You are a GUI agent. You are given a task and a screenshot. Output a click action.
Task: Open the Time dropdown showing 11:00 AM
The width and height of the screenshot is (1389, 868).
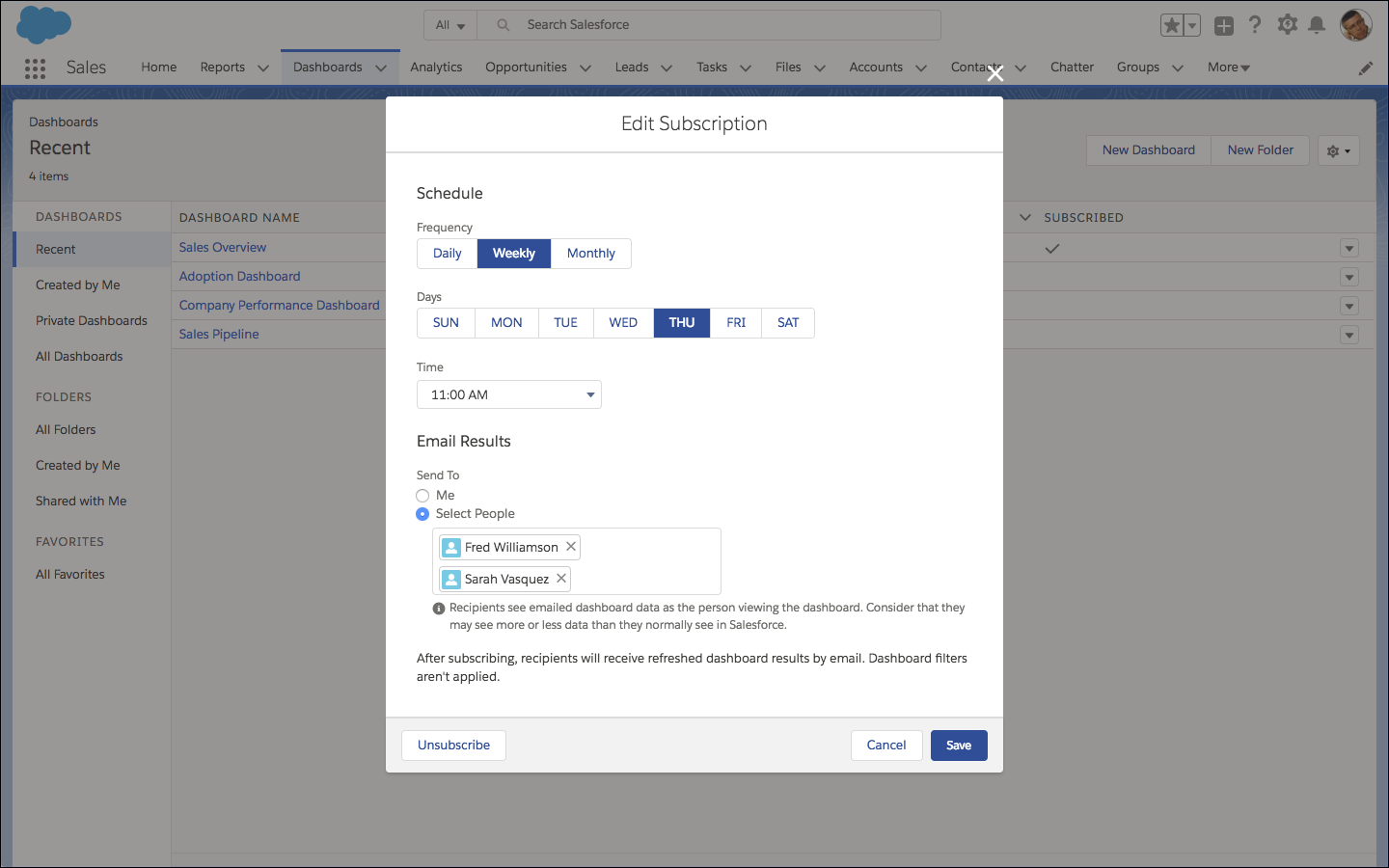click(508, 393)
